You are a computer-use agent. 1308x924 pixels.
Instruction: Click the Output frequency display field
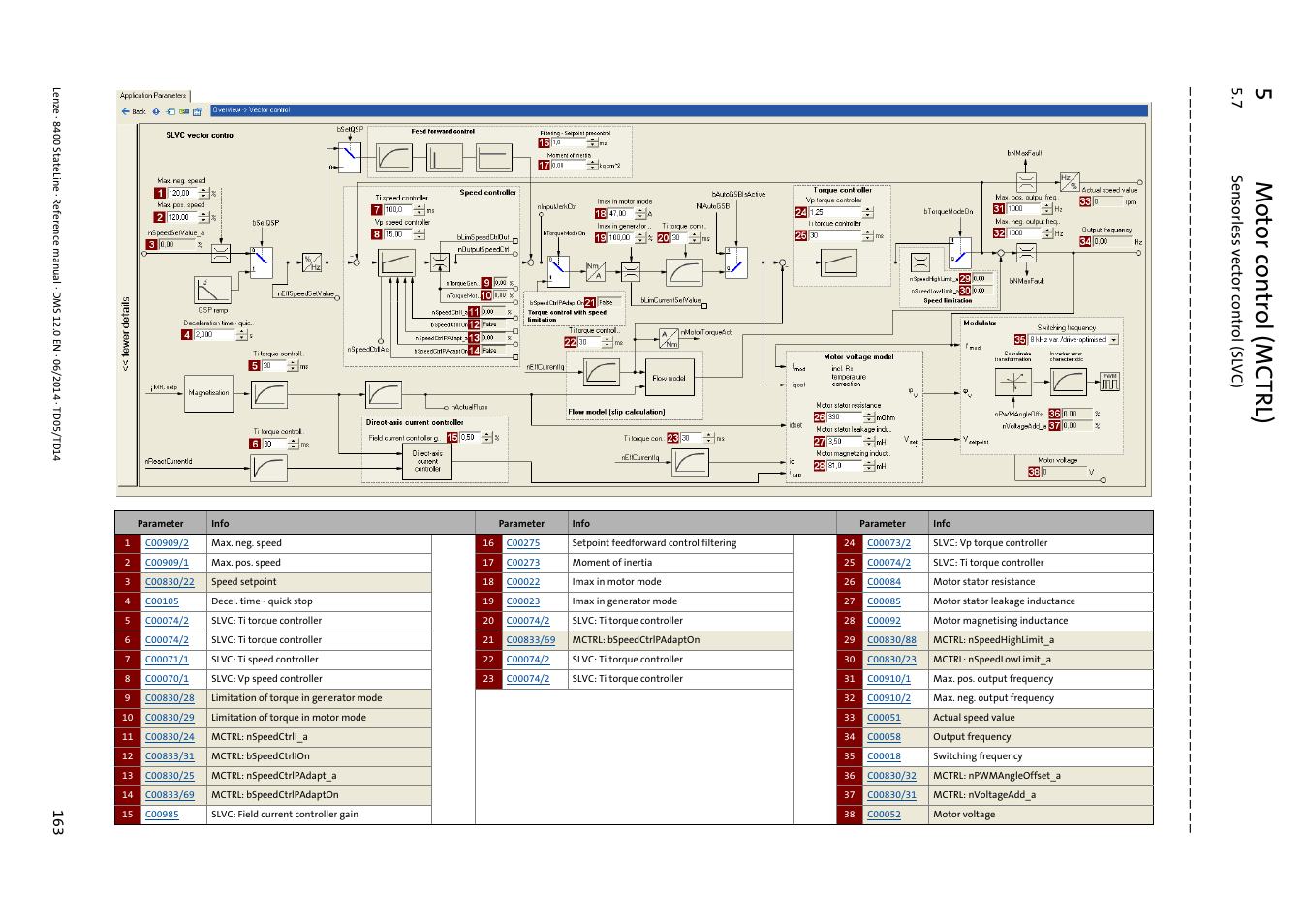(1113, 242)
